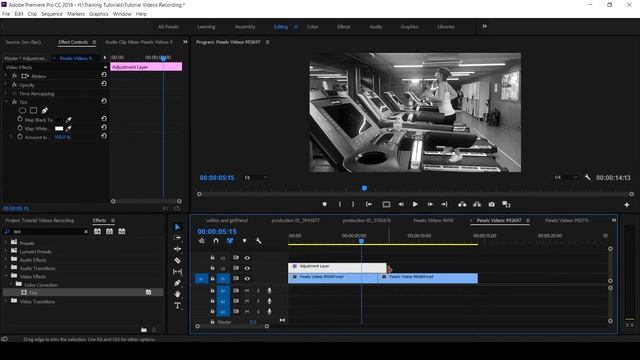Click the Program monitor Play button
Screen dimensions: 640x360
coord(415,204)
